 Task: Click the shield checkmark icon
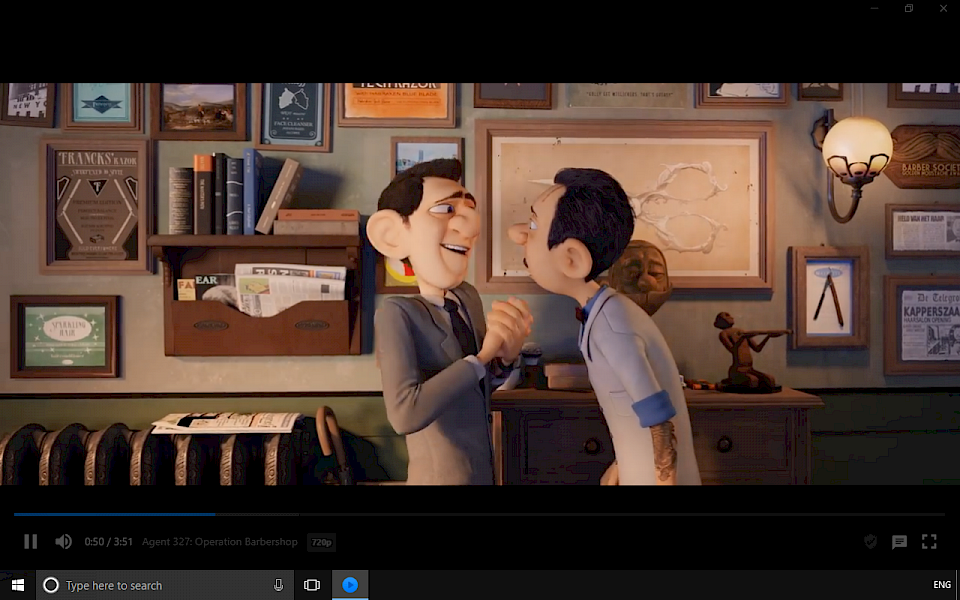(x=870, y=541)
